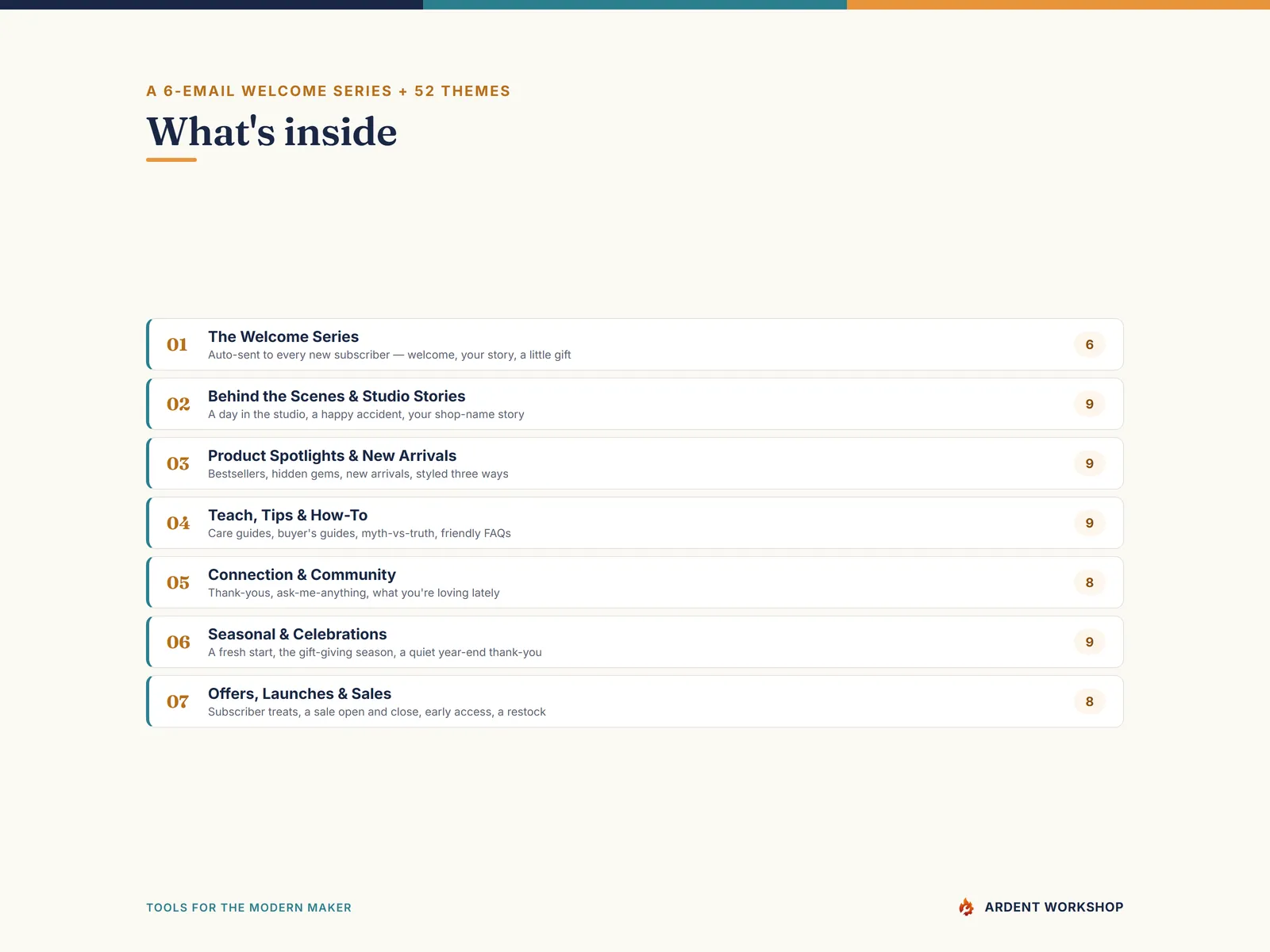The width and height of the screenshot is (1270, 952).
Task: Click description 'A fresh start, the gift-giving season'
Action: point(375,652)
